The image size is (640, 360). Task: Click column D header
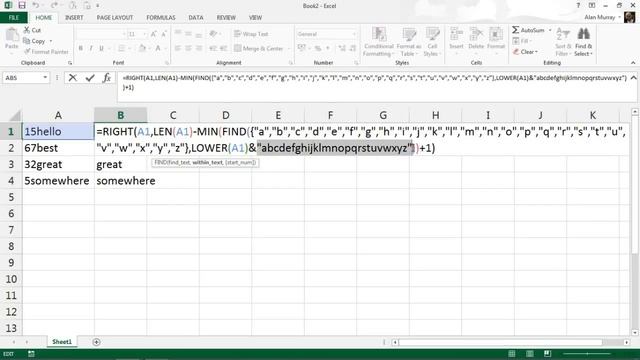(x=225, y=115)
